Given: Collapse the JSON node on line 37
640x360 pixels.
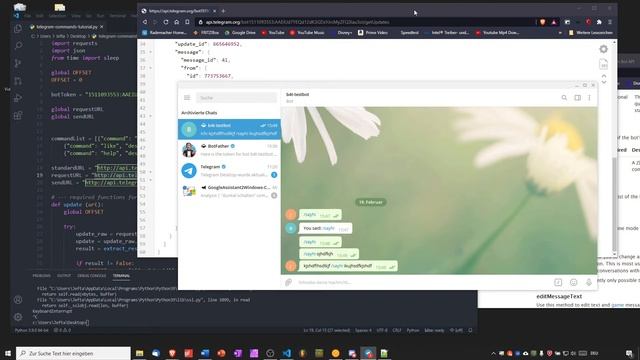Looking at the screenshot, I should coord(151,68).
